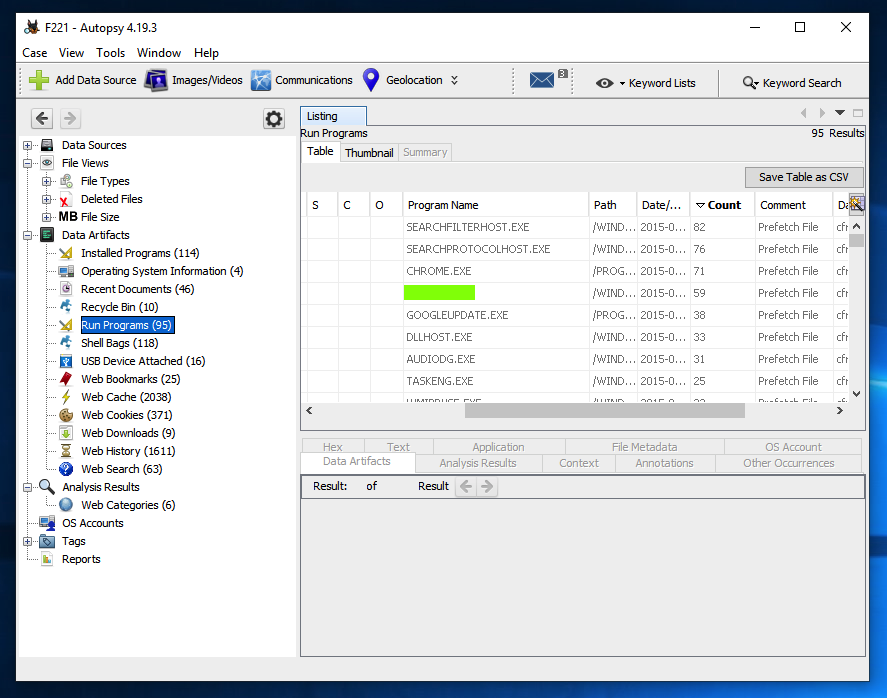Click the green highlighted program name cell
The height and width of the screenshot is (698, 887).
point(440,293)
